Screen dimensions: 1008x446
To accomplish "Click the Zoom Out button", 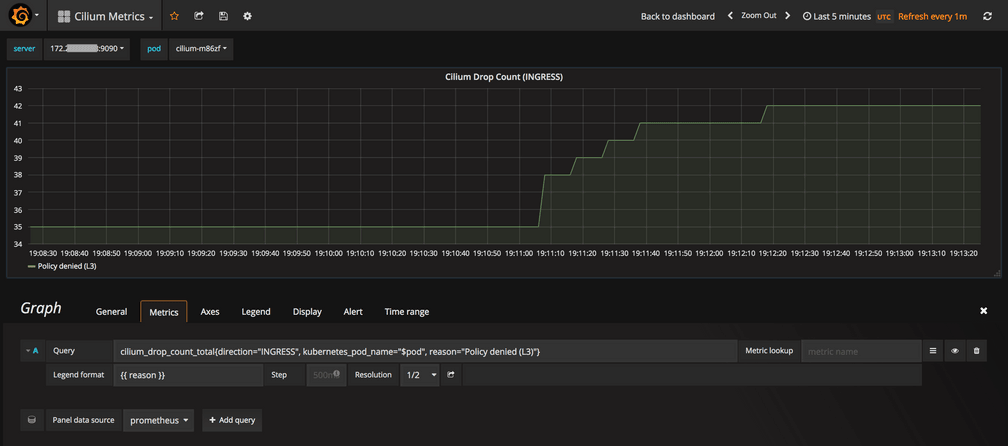I will point(759,15).
